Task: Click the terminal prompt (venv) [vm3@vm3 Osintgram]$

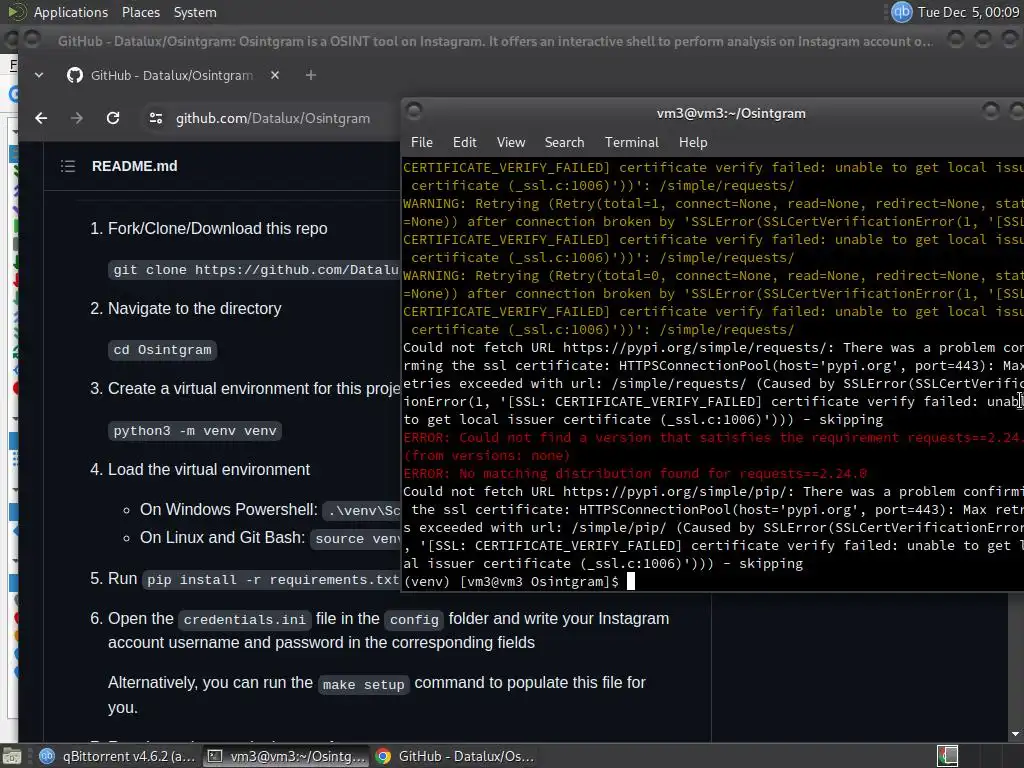Action: coord(511,581)
